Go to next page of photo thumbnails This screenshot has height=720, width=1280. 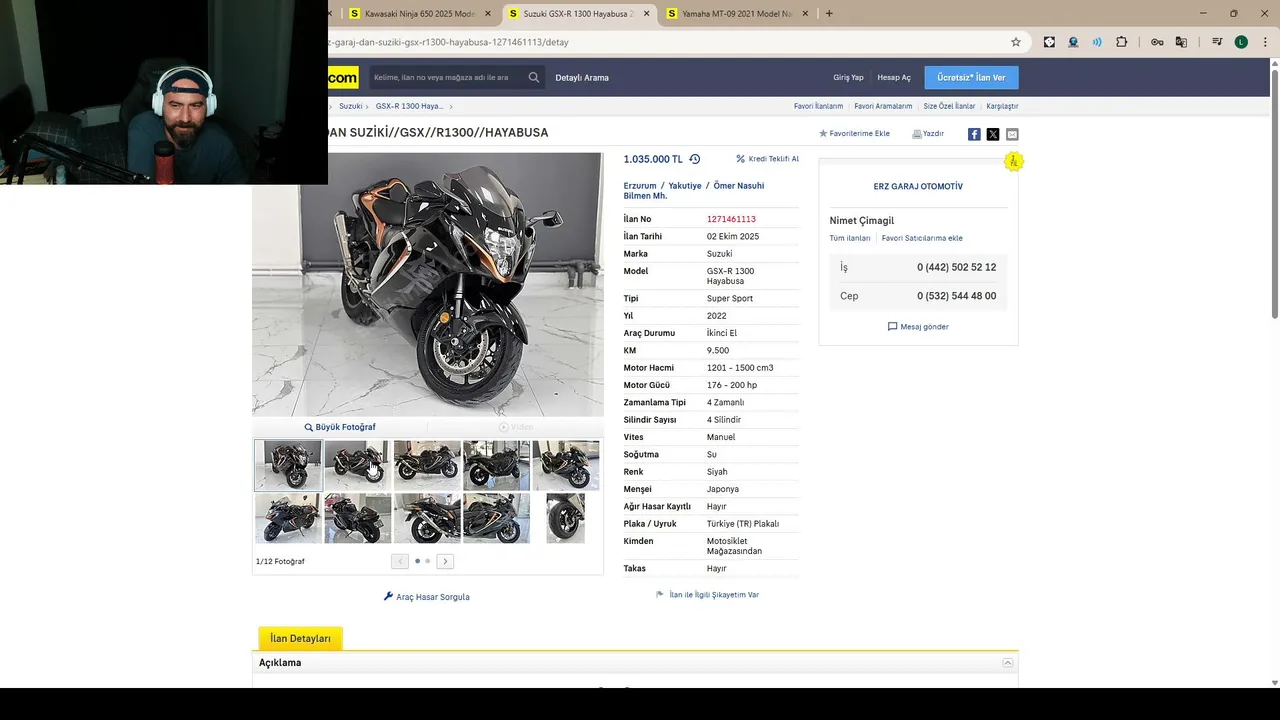[x=445, y=561]
